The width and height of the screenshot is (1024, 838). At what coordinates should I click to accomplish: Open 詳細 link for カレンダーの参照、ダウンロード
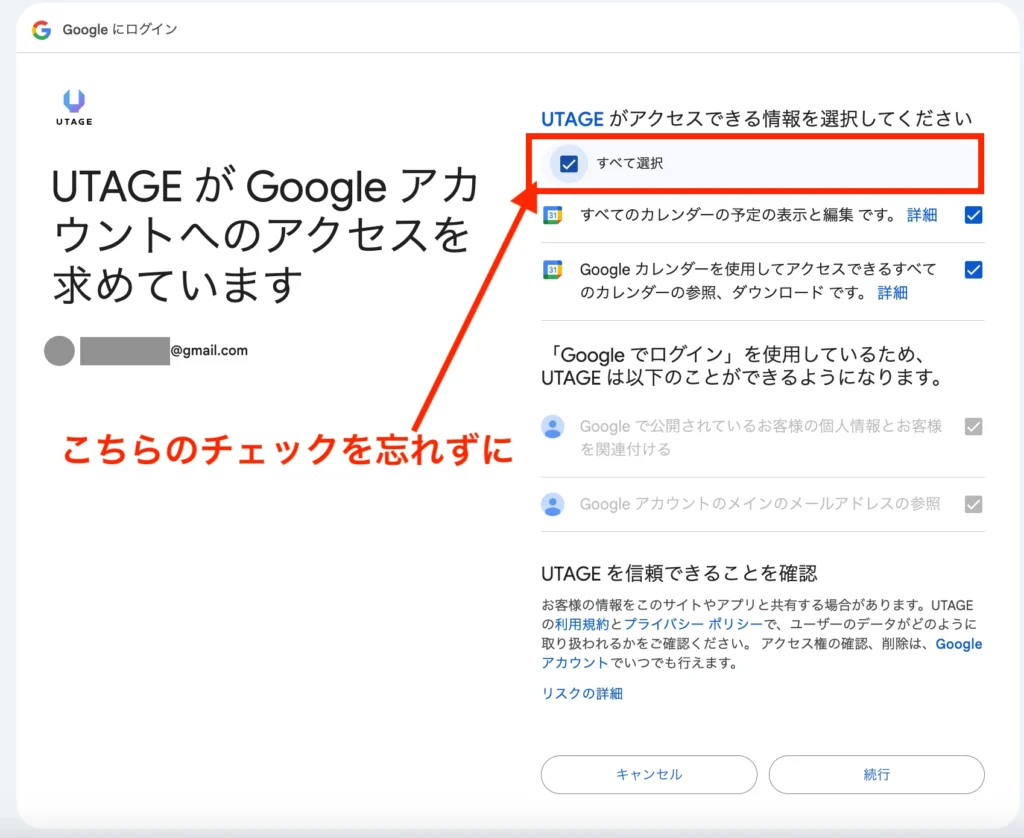click(x=893, y=293)
